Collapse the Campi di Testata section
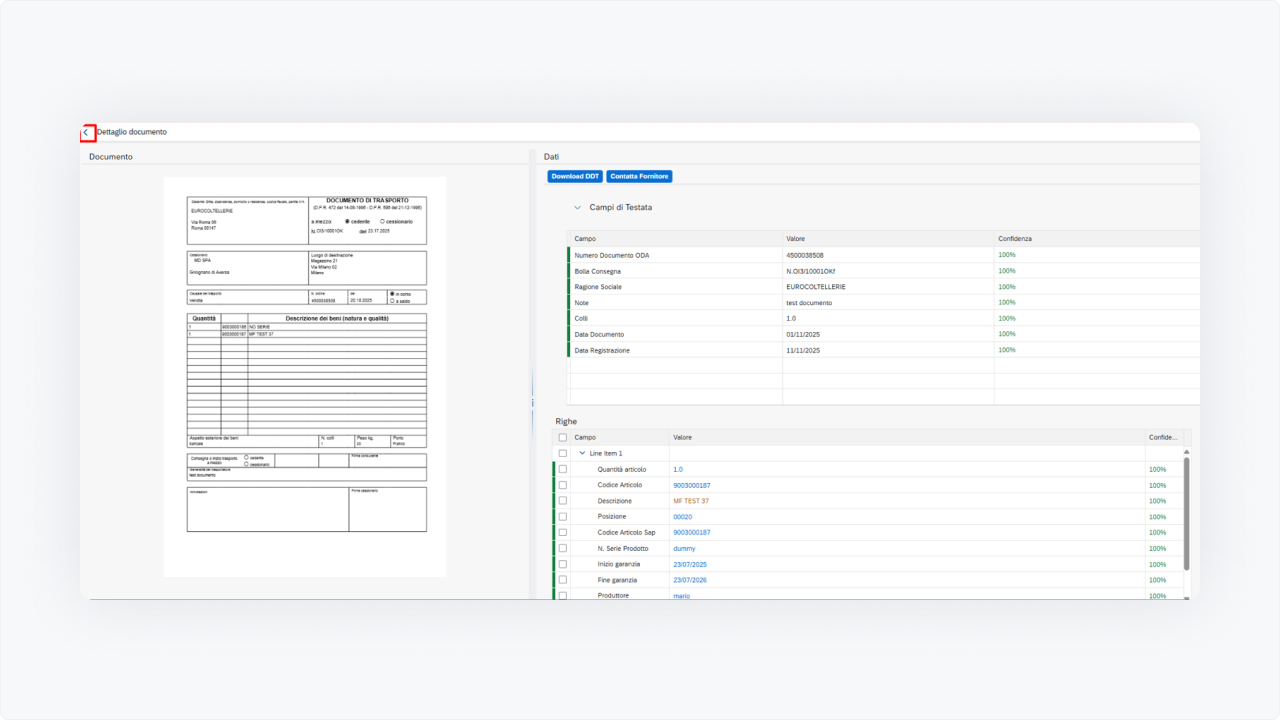Image resolution: width=1280 pixels, height=720 pixels. pos(577,208)
